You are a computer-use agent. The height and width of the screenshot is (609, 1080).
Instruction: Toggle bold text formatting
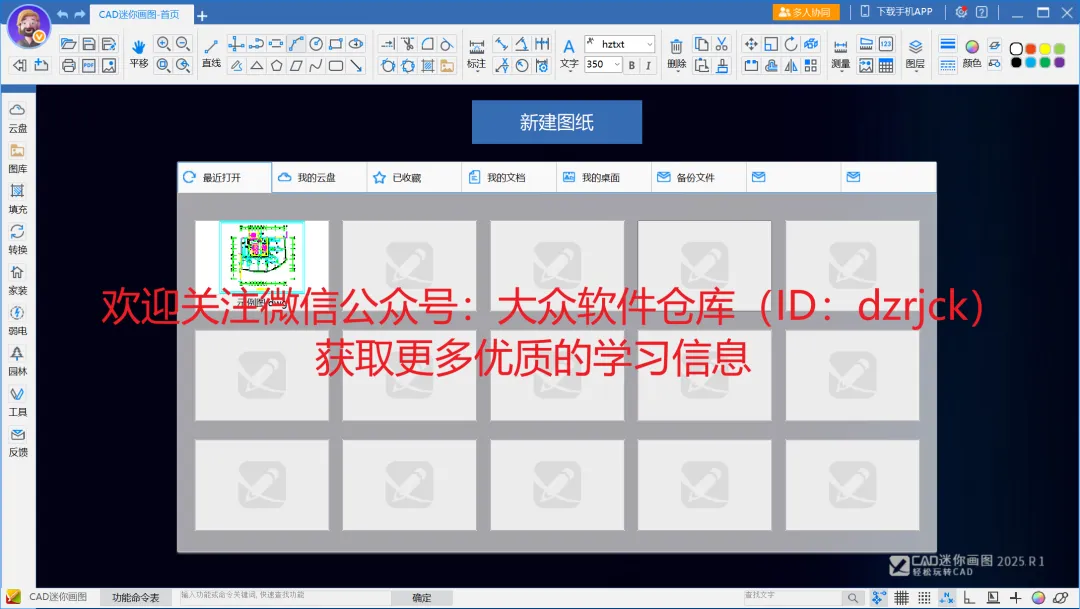click(631, 65)
